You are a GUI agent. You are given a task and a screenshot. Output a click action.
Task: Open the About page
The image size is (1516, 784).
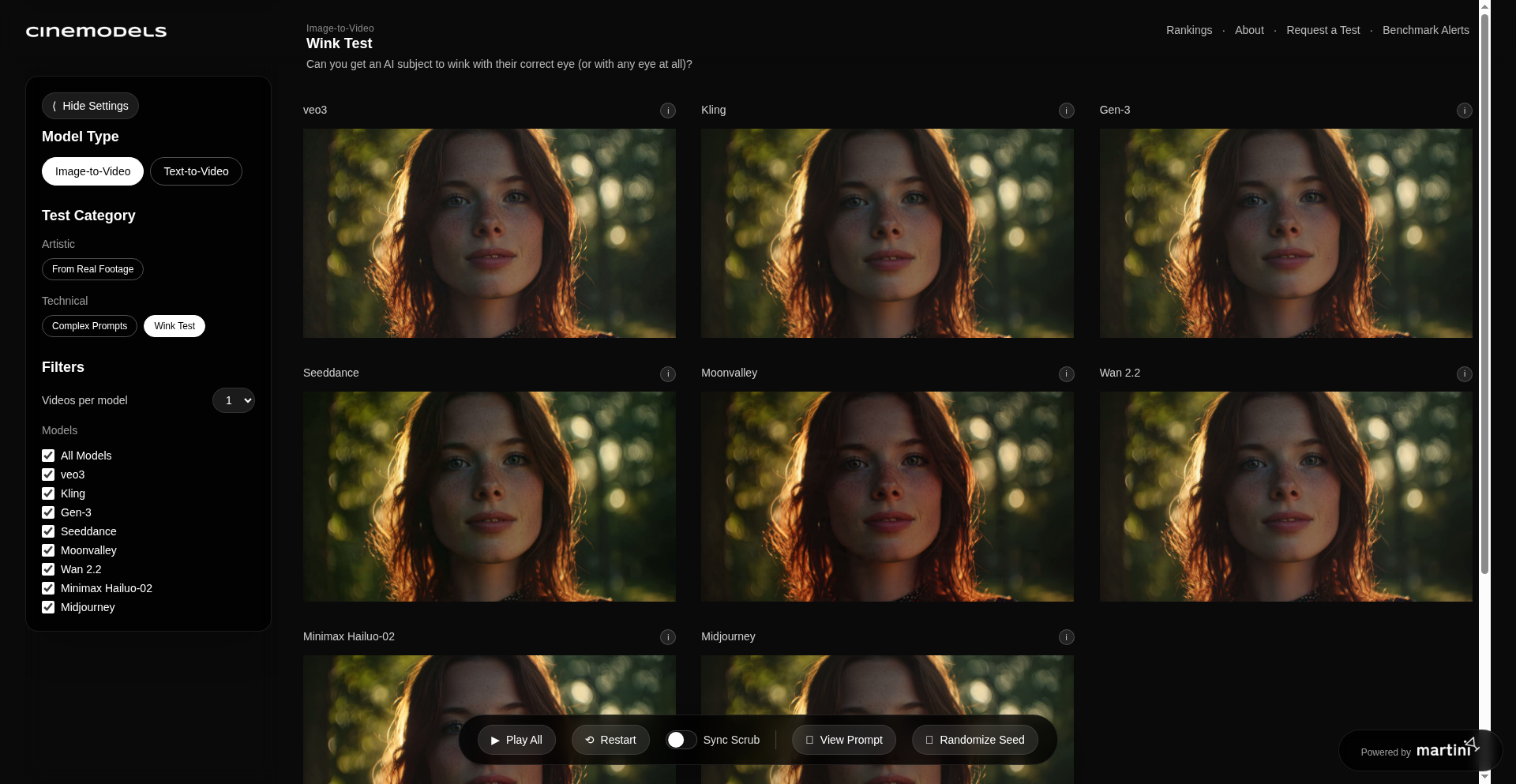(x=1249, y=30)
